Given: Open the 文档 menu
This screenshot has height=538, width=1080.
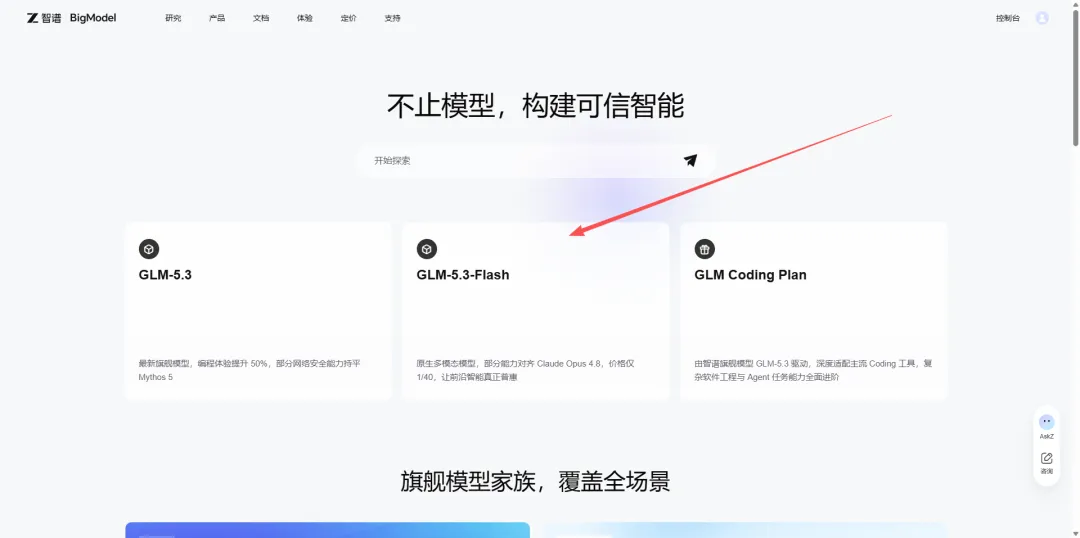Looking at the screenshot, I should point(261,19).
